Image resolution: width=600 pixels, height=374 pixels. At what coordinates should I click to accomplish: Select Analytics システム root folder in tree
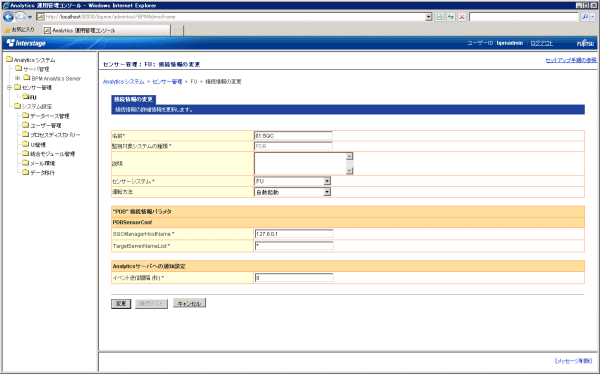pyautogui.click(x=34, y=60)
